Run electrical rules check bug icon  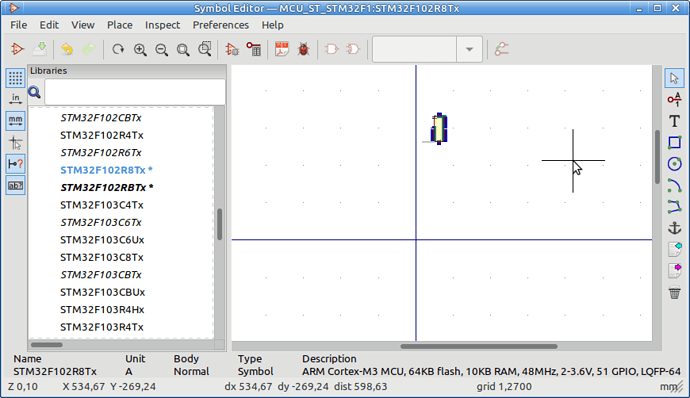pyautogui.click(x=303, y=49)
